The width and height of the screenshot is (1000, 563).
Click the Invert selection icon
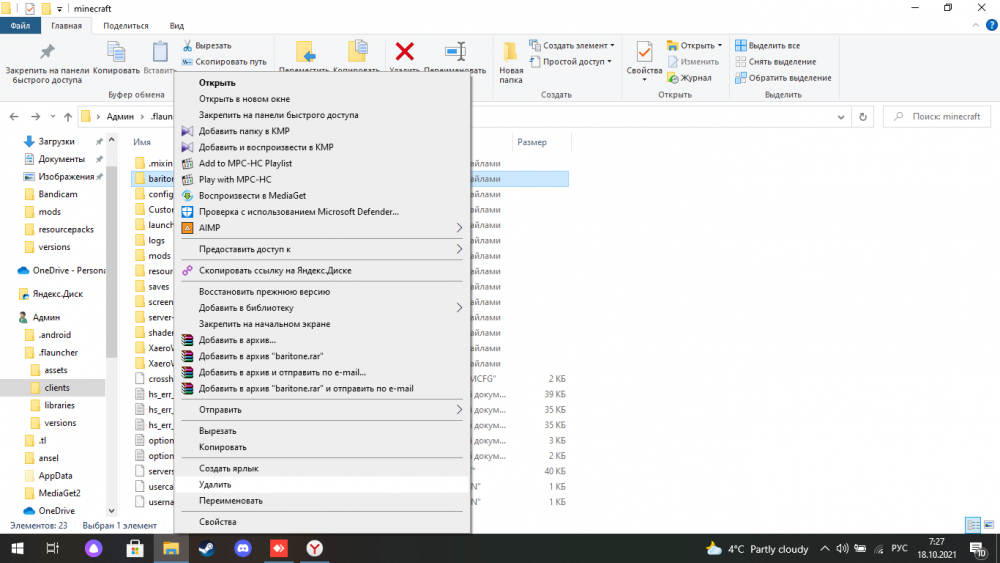coord(740,78)
